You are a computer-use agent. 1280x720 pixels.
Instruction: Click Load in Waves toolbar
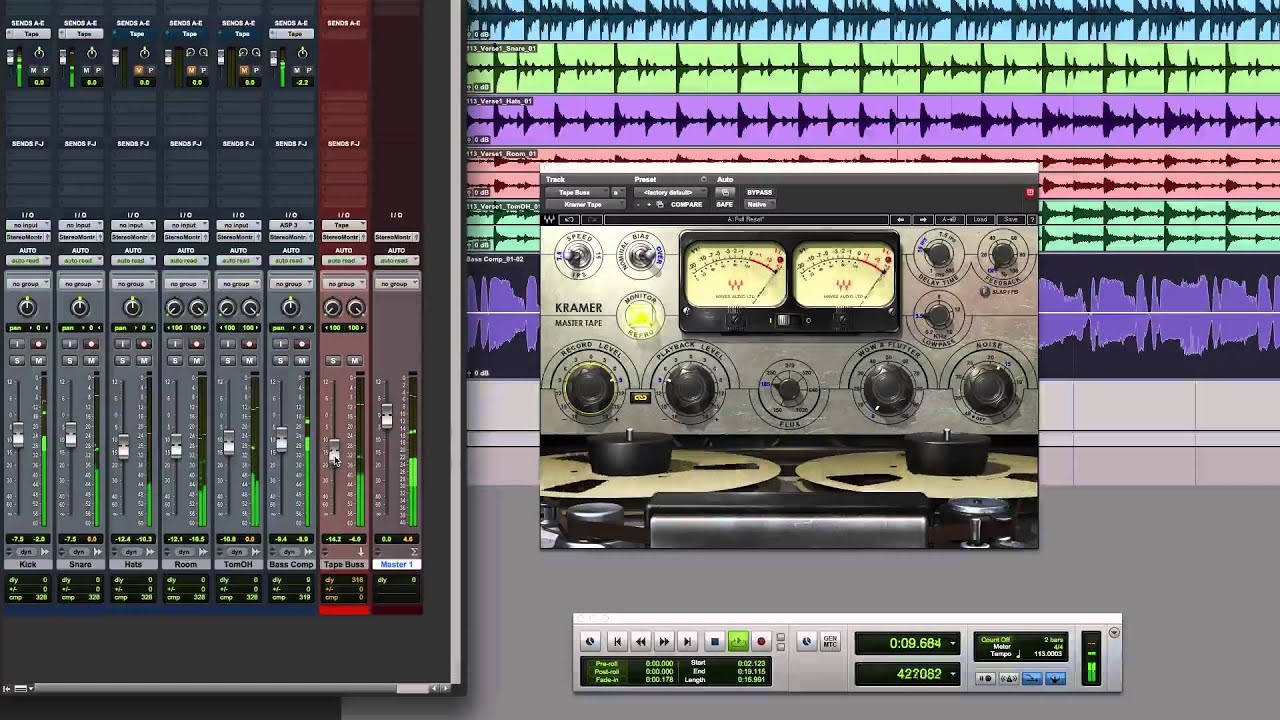(x=980, y=219)
